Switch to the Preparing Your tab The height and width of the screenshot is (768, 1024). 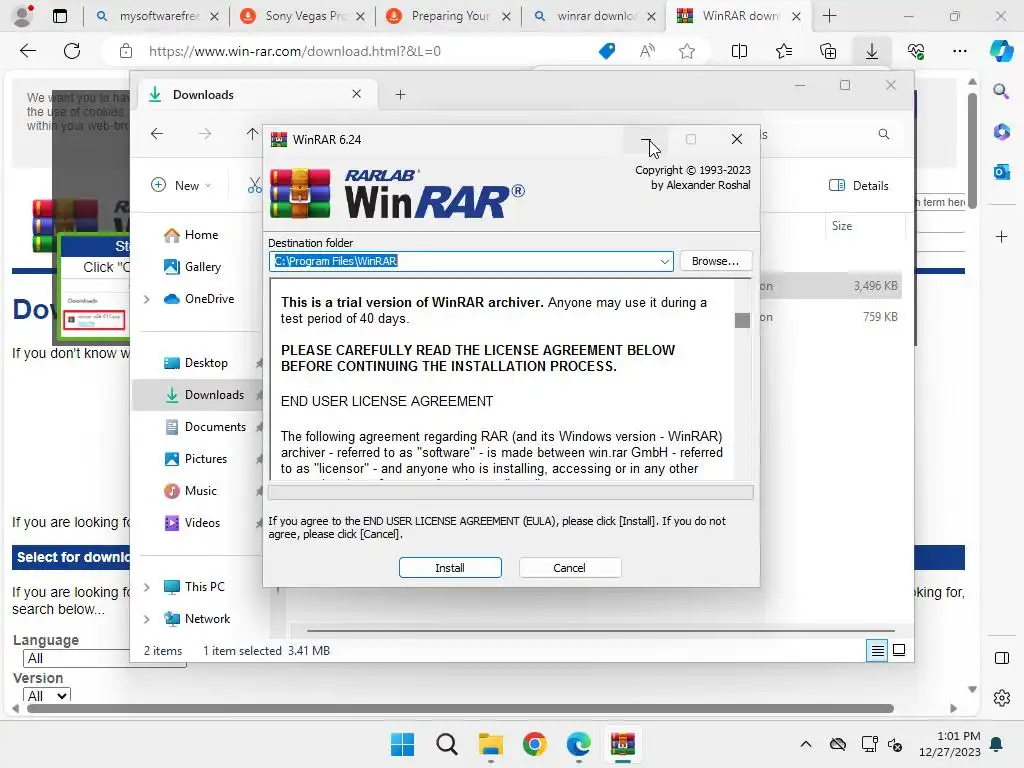coord(449,16)
